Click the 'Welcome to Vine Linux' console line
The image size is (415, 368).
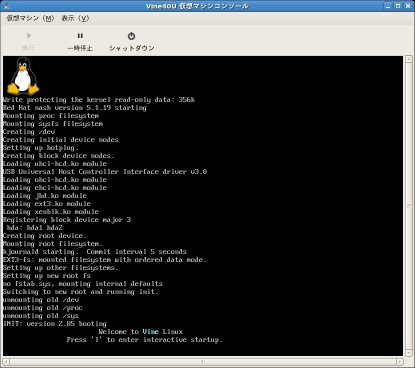(x=140, y=332)
